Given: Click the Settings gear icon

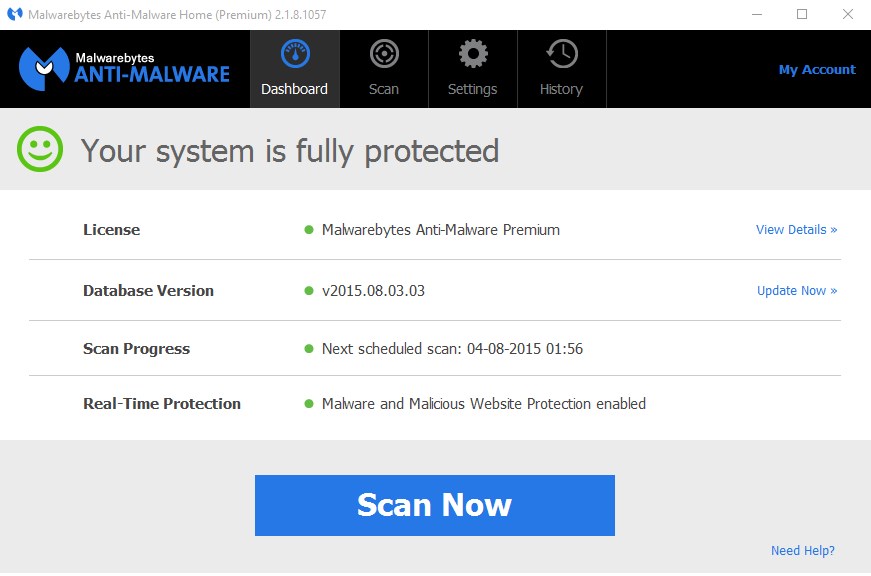Looking at the screenshot, I should 473,54.
